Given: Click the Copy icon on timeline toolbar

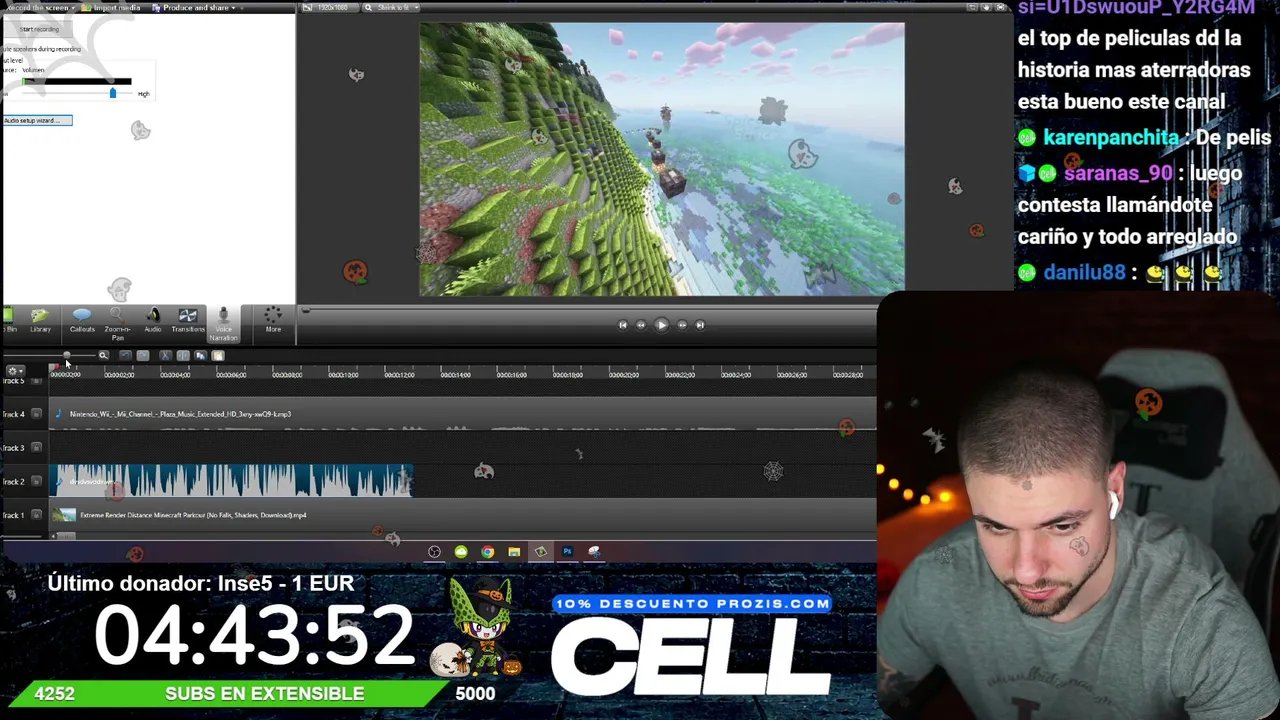Looking at the screenshot, I should click(200, 355).
